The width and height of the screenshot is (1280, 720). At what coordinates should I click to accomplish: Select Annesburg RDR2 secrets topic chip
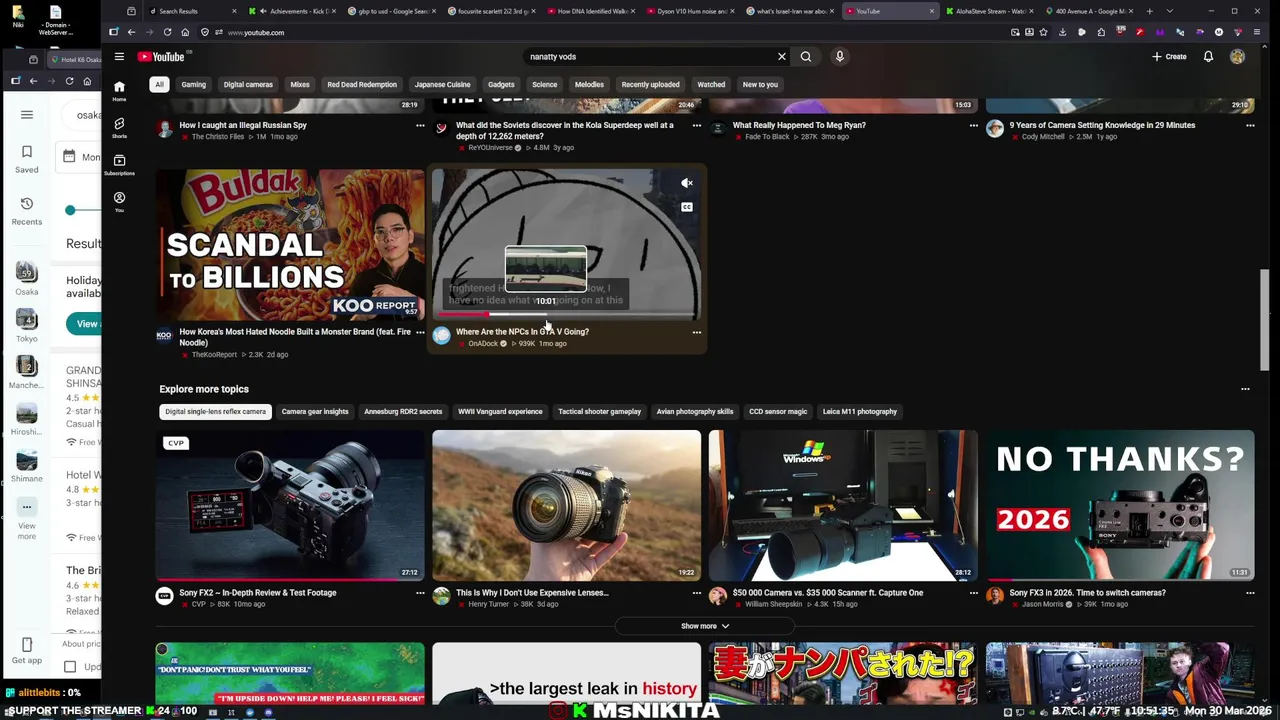pos(403,412)
